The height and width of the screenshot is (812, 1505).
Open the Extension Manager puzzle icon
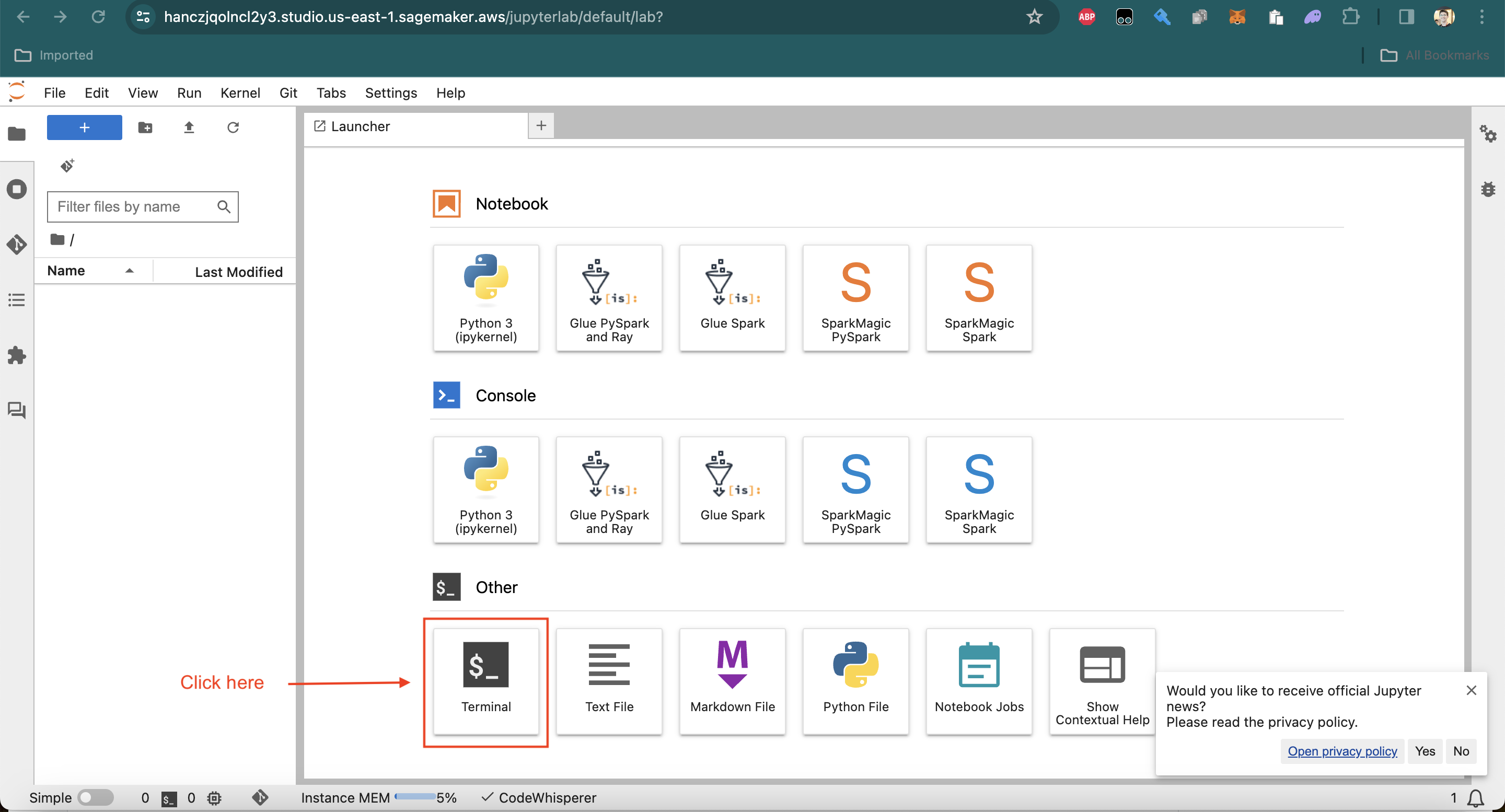coord(16,355)
